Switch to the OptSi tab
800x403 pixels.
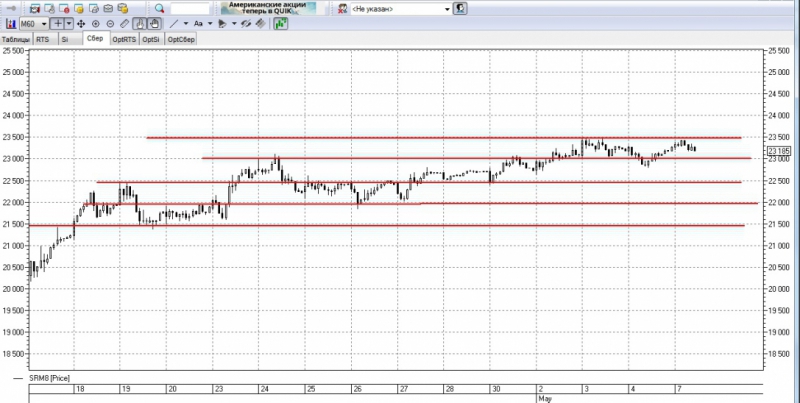(151, 40)
